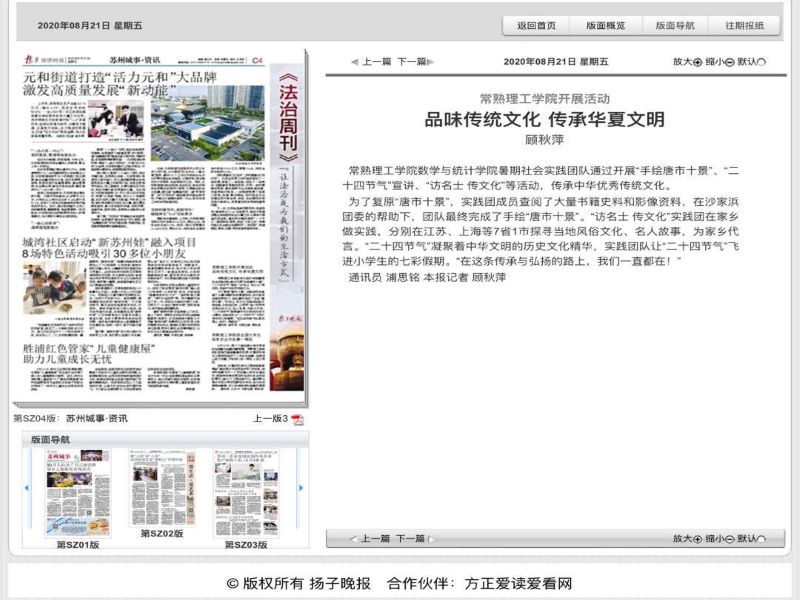Go to previous page 上一版
This screenshot has width=800, height=600.
tap(270, 418)
